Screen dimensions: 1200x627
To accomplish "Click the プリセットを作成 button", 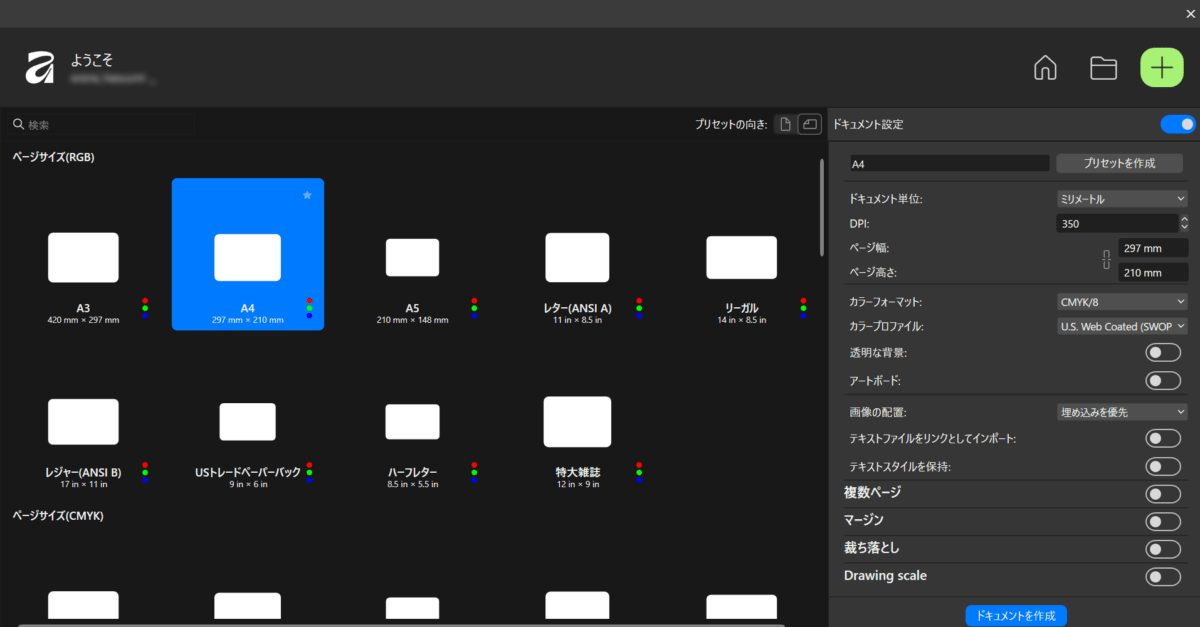I will tap(1119, 163).
